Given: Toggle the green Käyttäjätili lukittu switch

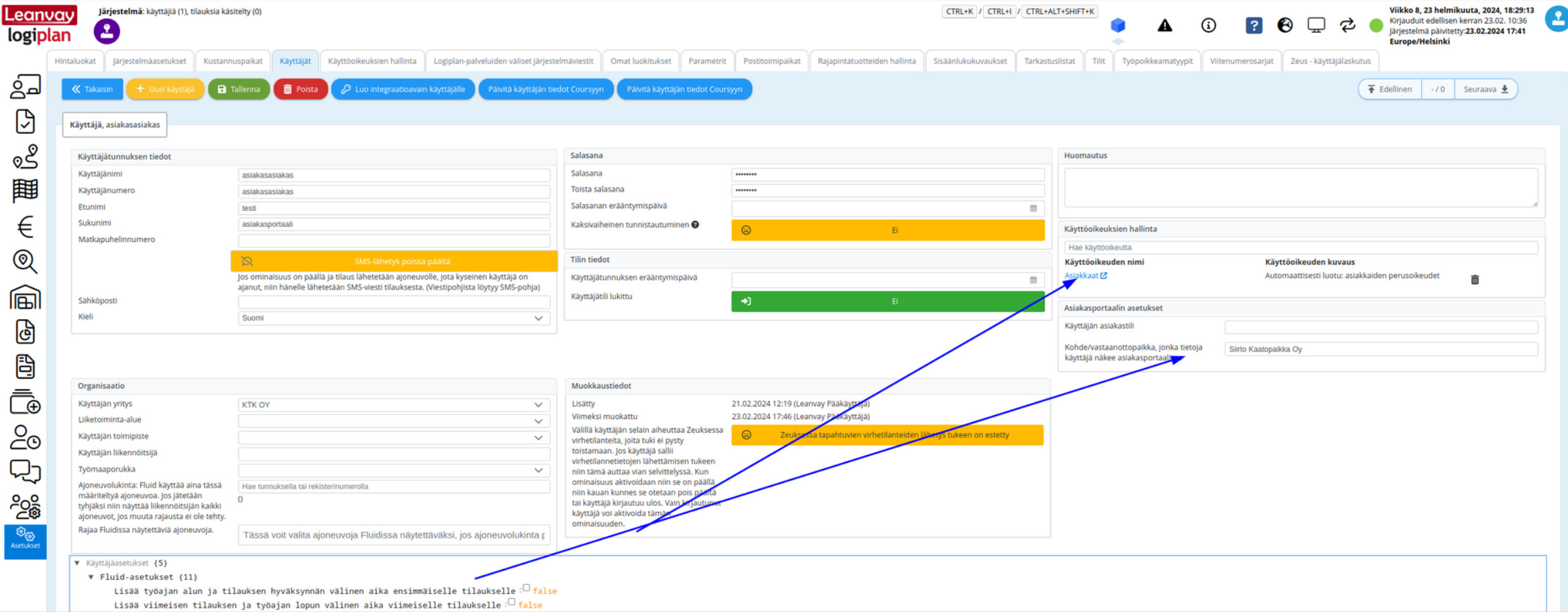Looking at the screenshot, I should (x=887, y=302).
